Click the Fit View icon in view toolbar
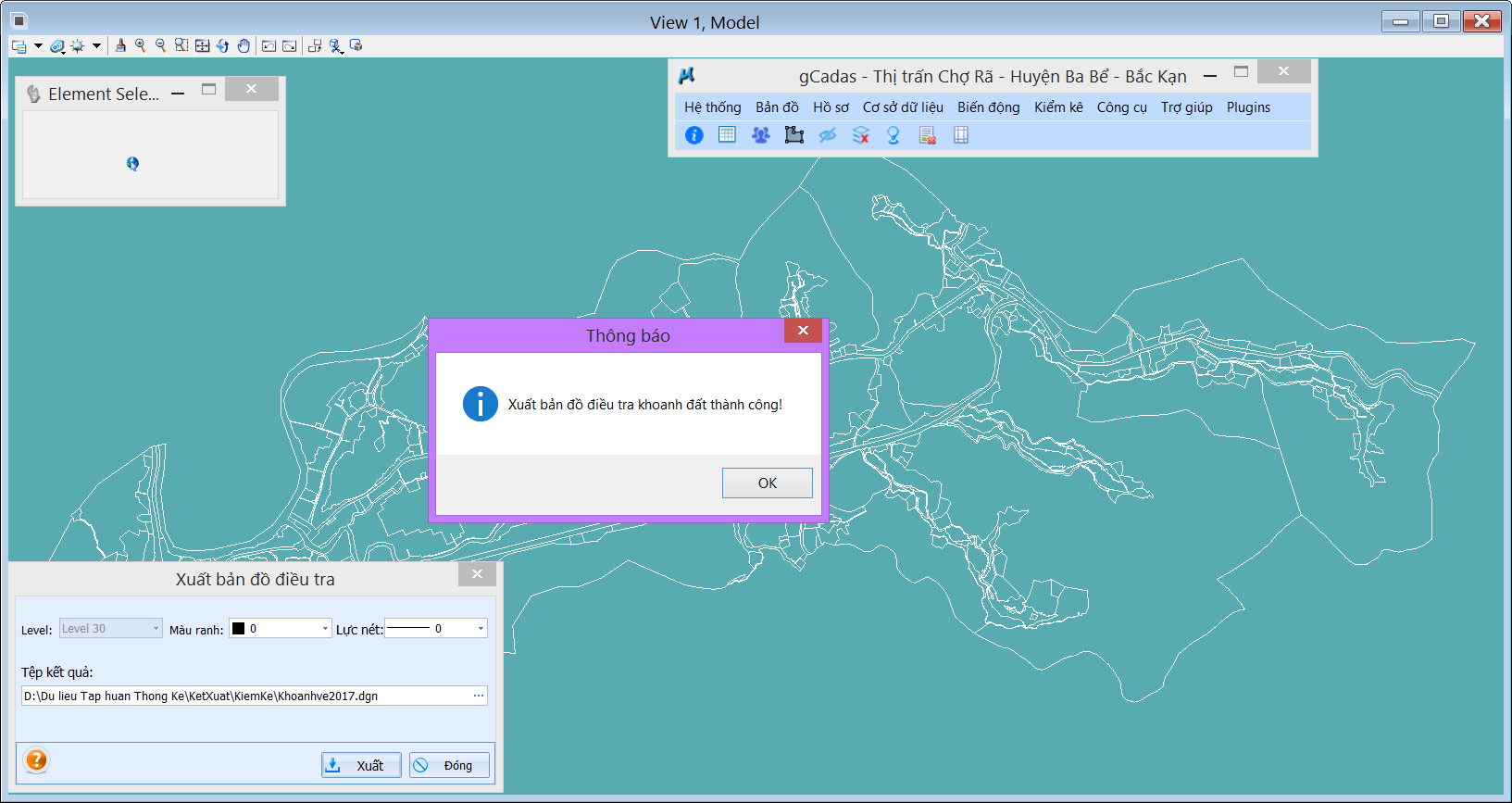Image resolution: width=1512 pixels, height=803 pixels. click(202, 45)
